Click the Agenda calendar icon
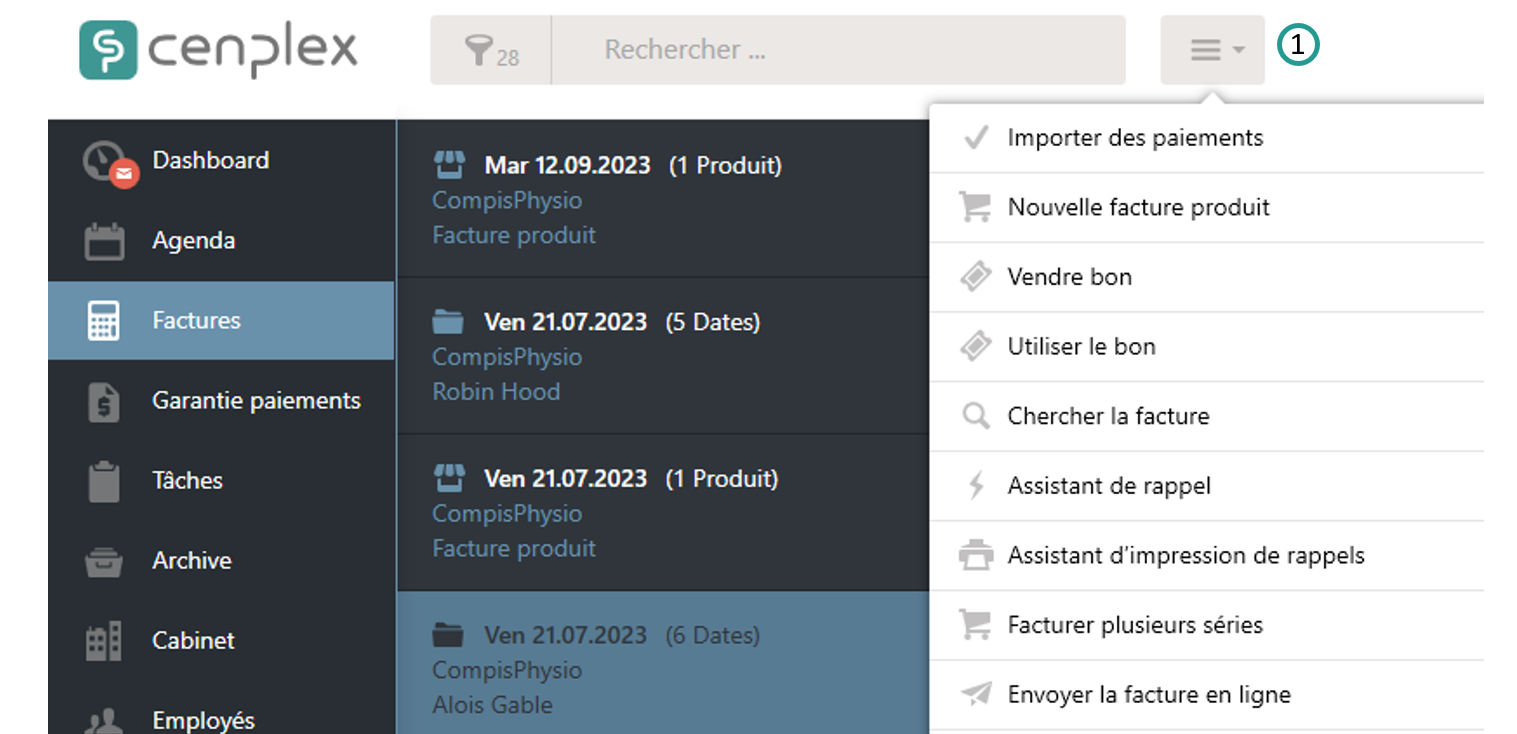The image size is (1517, 734). click(104, 242)
